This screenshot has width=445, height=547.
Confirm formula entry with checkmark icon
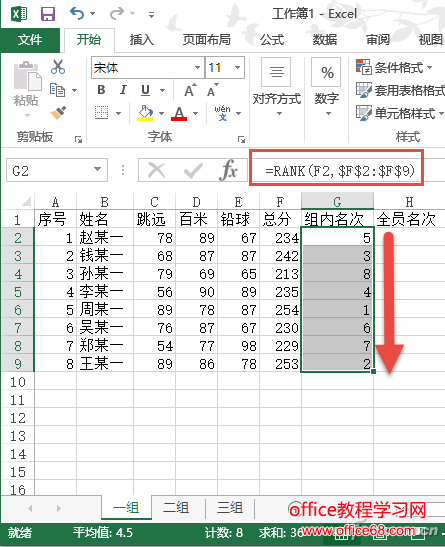click(193, 171)
